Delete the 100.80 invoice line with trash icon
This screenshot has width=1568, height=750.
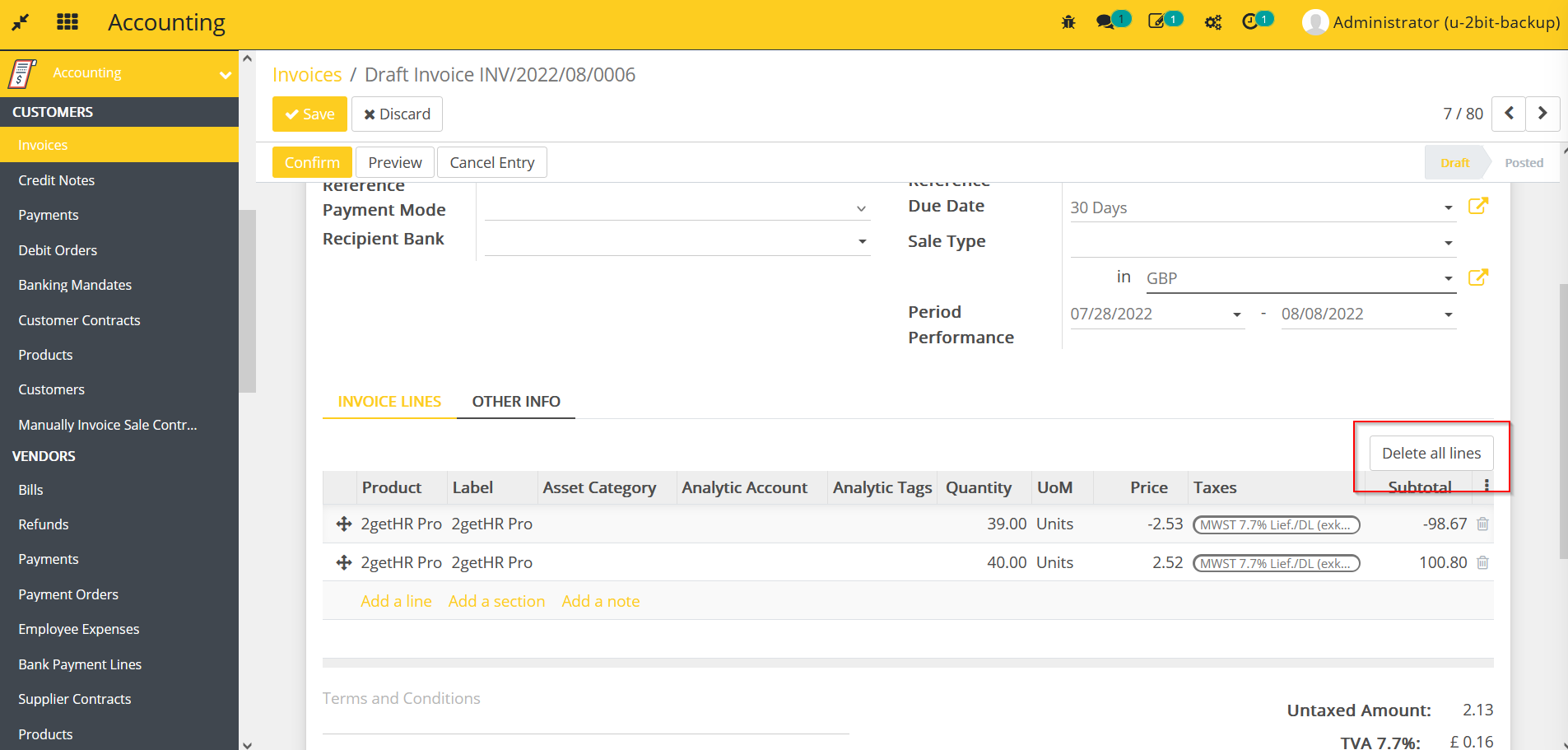(1482, 563)
